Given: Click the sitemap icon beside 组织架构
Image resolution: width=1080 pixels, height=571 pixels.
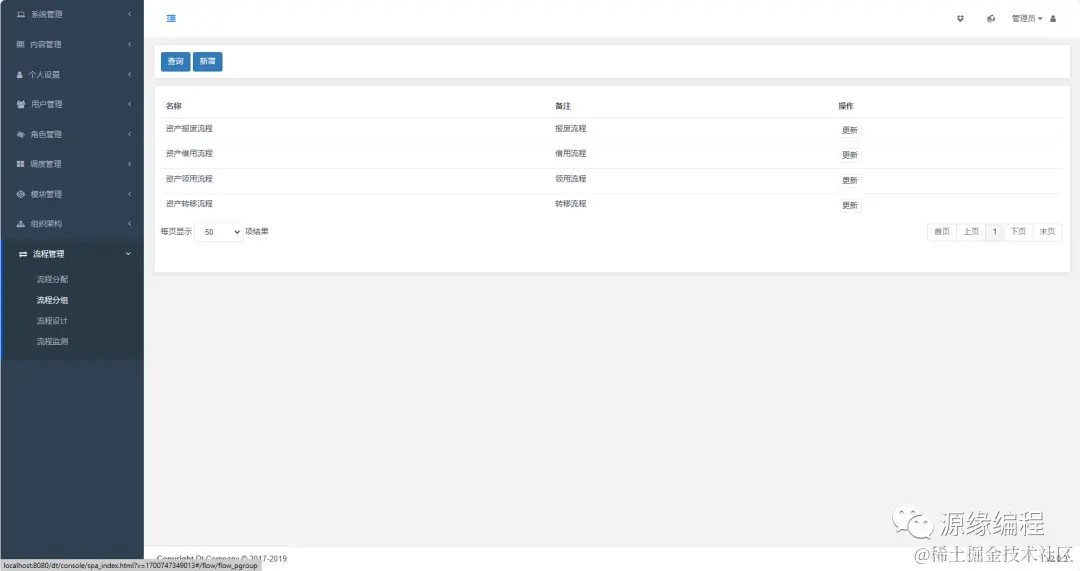Looking at the screenshot, I should click(21, 224).
